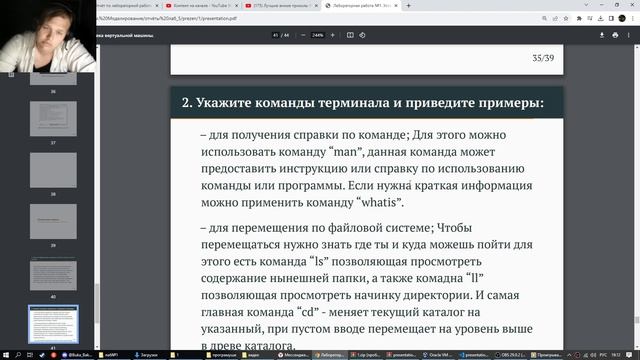Image resolution: width=640 pixels, height=360 pixels.
Task: Open OBS taskbar button
Action: point(510,355)
